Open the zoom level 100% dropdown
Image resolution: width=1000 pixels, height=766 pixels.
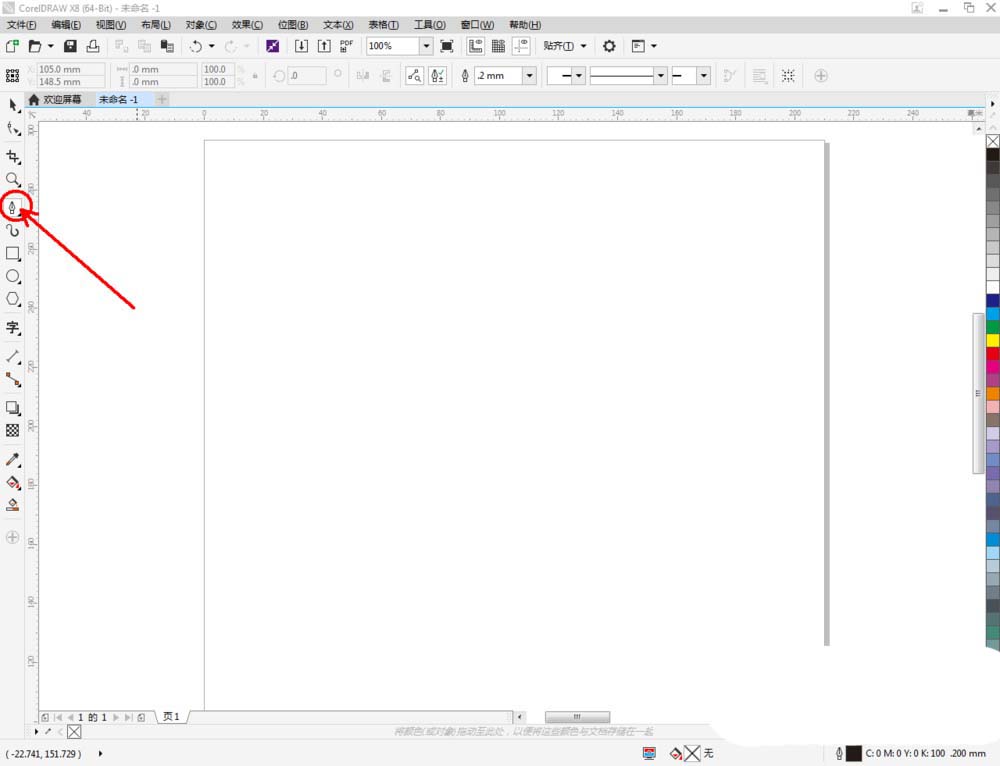(x=426, y=46)
